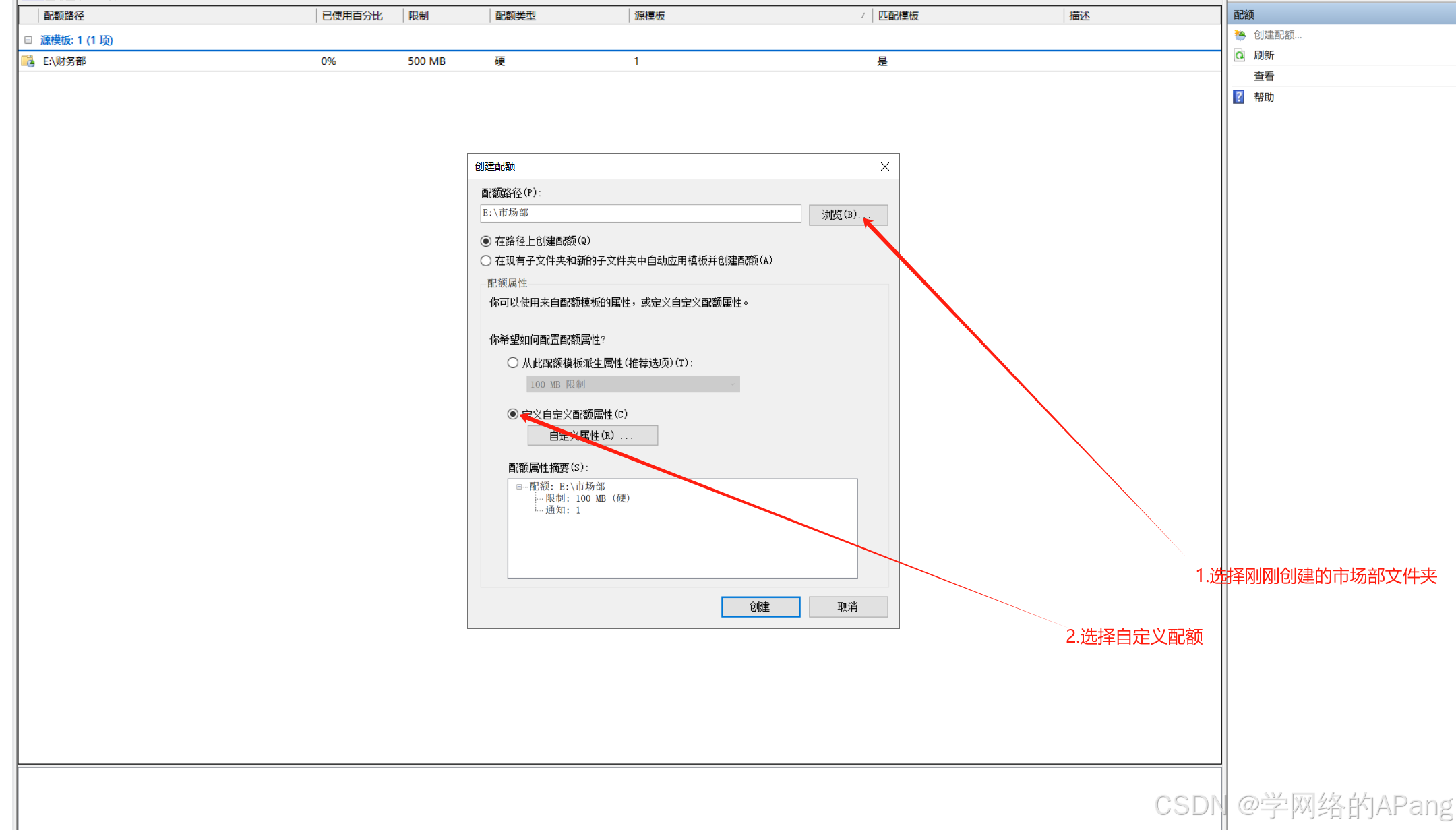
Task: Choose 从此配额模板派生属性 radio option
Action: (x=513, y=363)
